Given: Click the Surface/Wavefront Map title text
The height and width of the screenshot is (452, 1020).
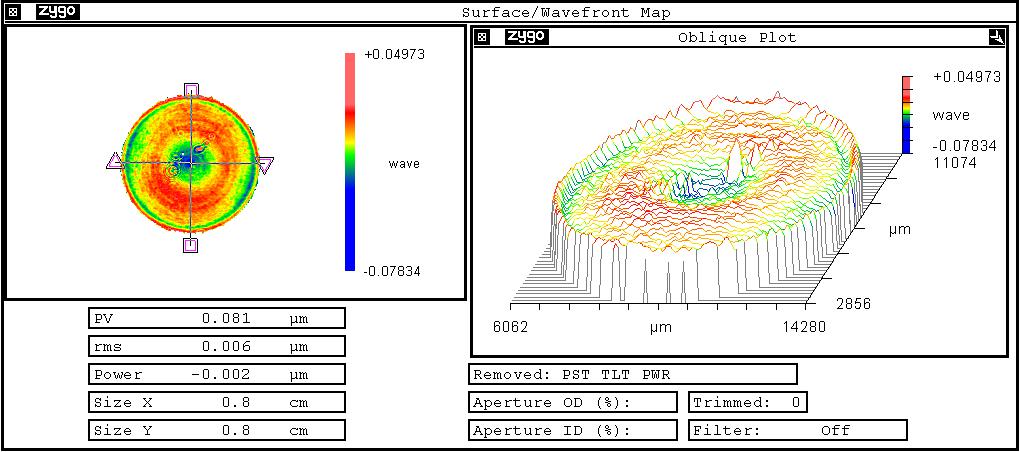Looking at the screenshot, I should (566, 12).
